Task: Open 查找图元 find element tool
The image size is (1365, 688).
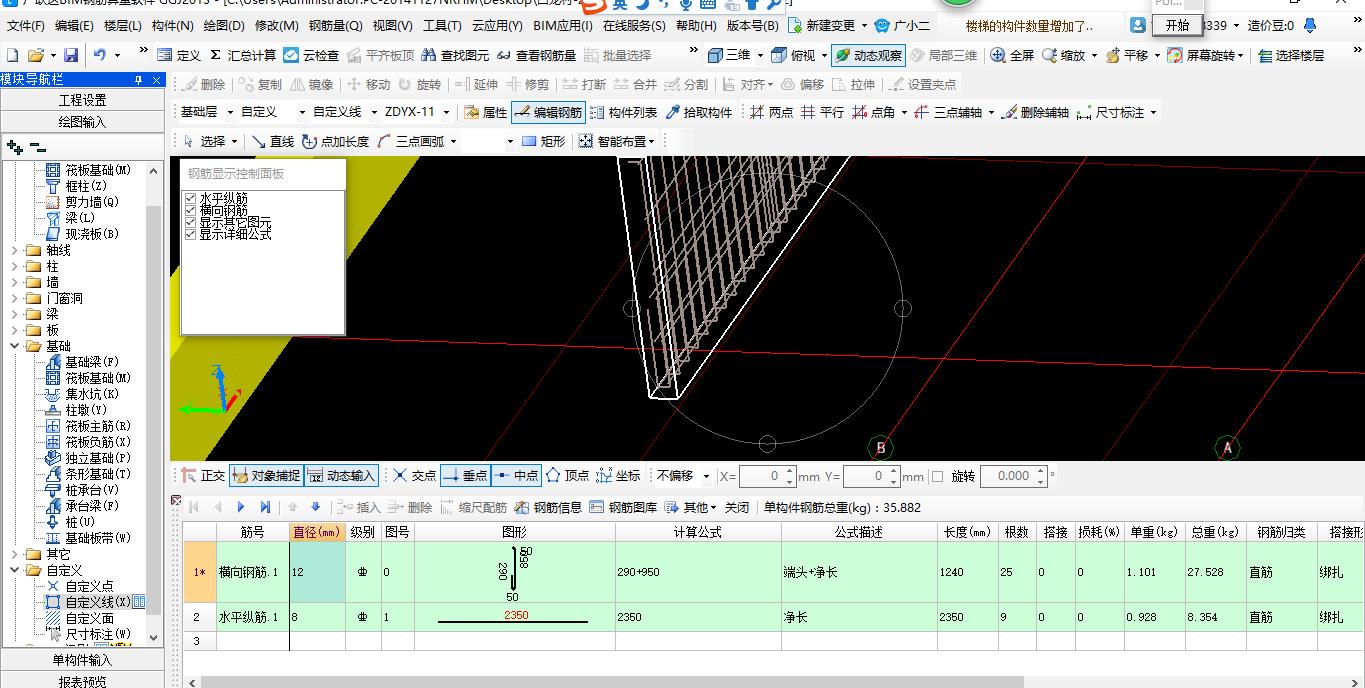Action: (x=456, y=55)
